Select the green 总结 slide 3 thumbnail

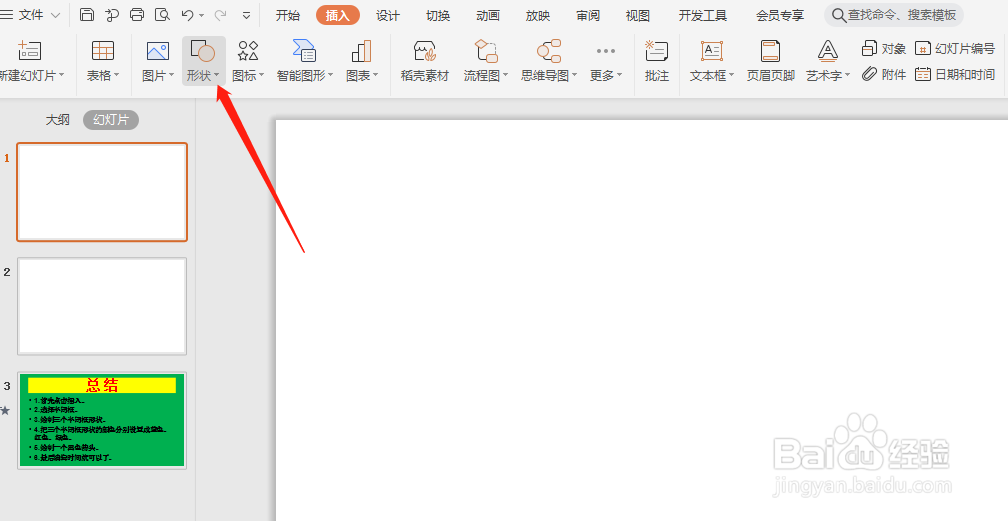102,421
